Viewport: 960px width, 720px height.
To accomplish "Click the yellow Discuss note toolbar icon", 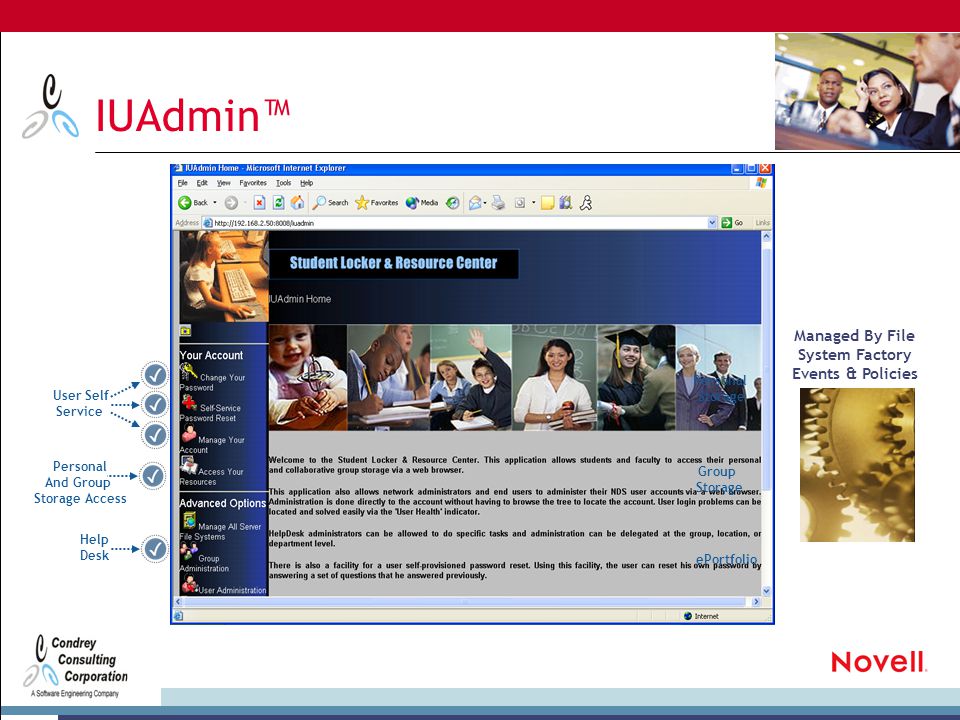I will coord(547,203).
